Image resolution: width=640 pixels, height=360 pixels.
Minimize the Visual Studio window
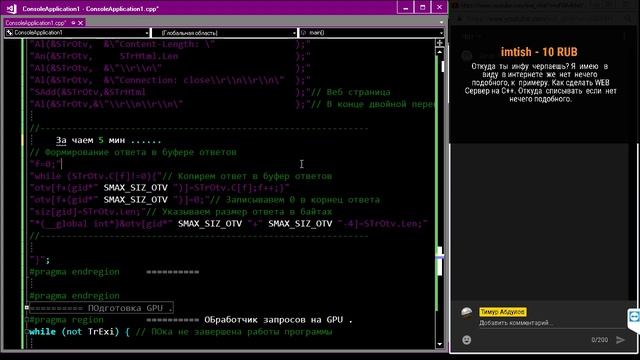[x=405, y=8]
